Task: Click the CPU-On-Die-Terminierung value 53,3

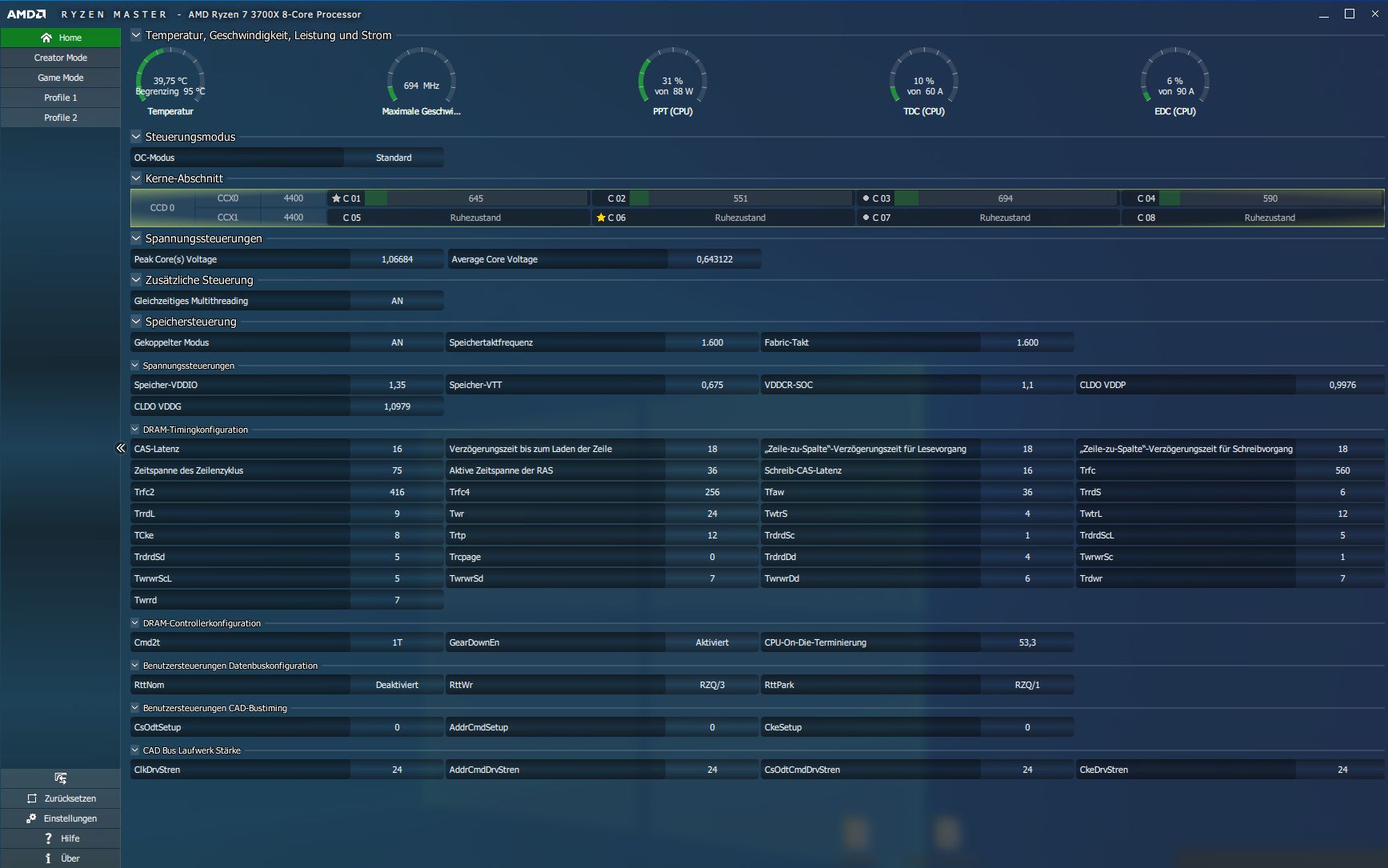Action: point(1027,642)
